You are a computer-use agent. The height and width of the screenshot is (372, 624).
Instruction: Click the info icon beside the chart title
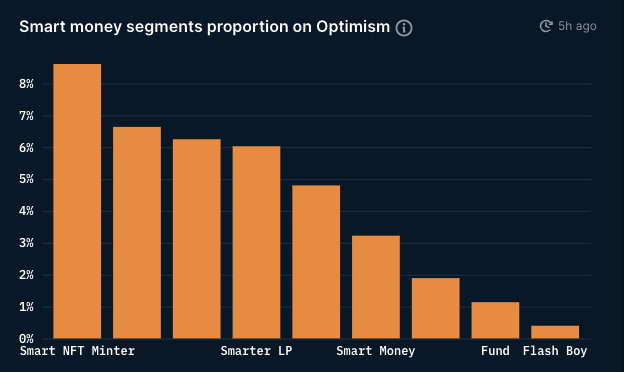coord(404,28)
